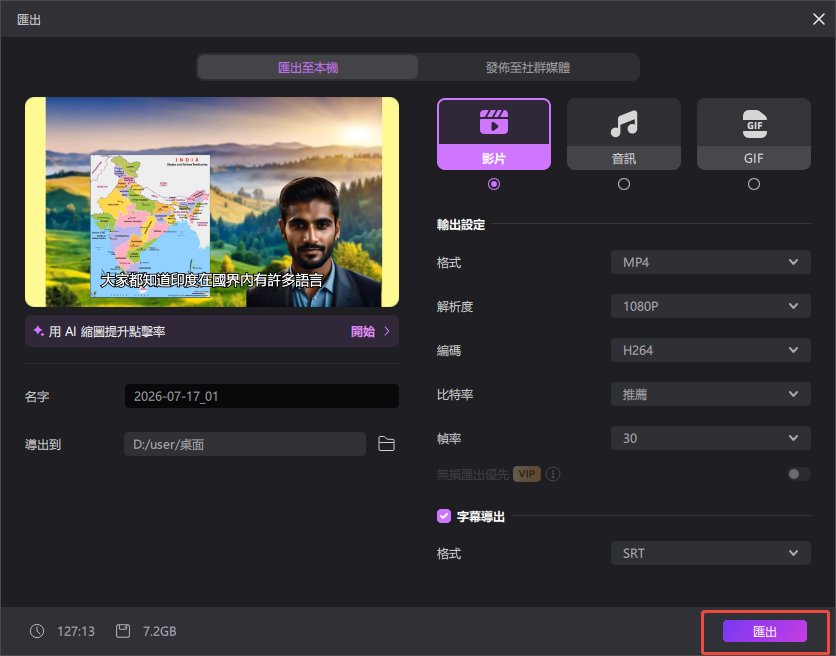The height and width of the screenshot is (656, 836).
Task: Uncheck the 字幕導出 checkbox
Action: tap(444, 516)
